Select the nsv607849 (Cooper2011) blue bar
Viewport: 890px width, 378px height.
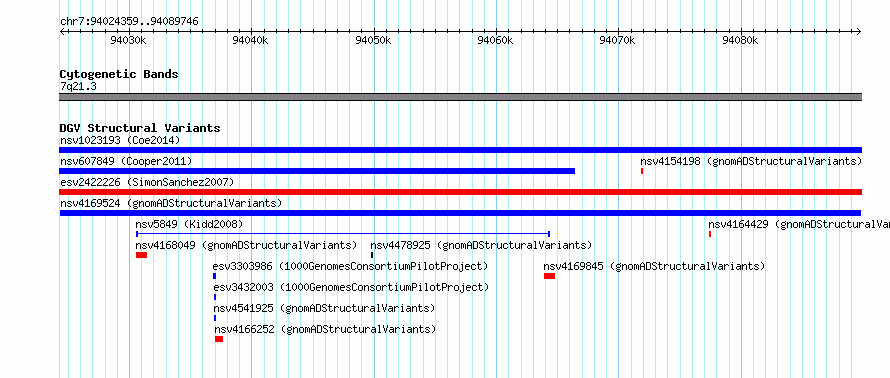pos(317,171)
